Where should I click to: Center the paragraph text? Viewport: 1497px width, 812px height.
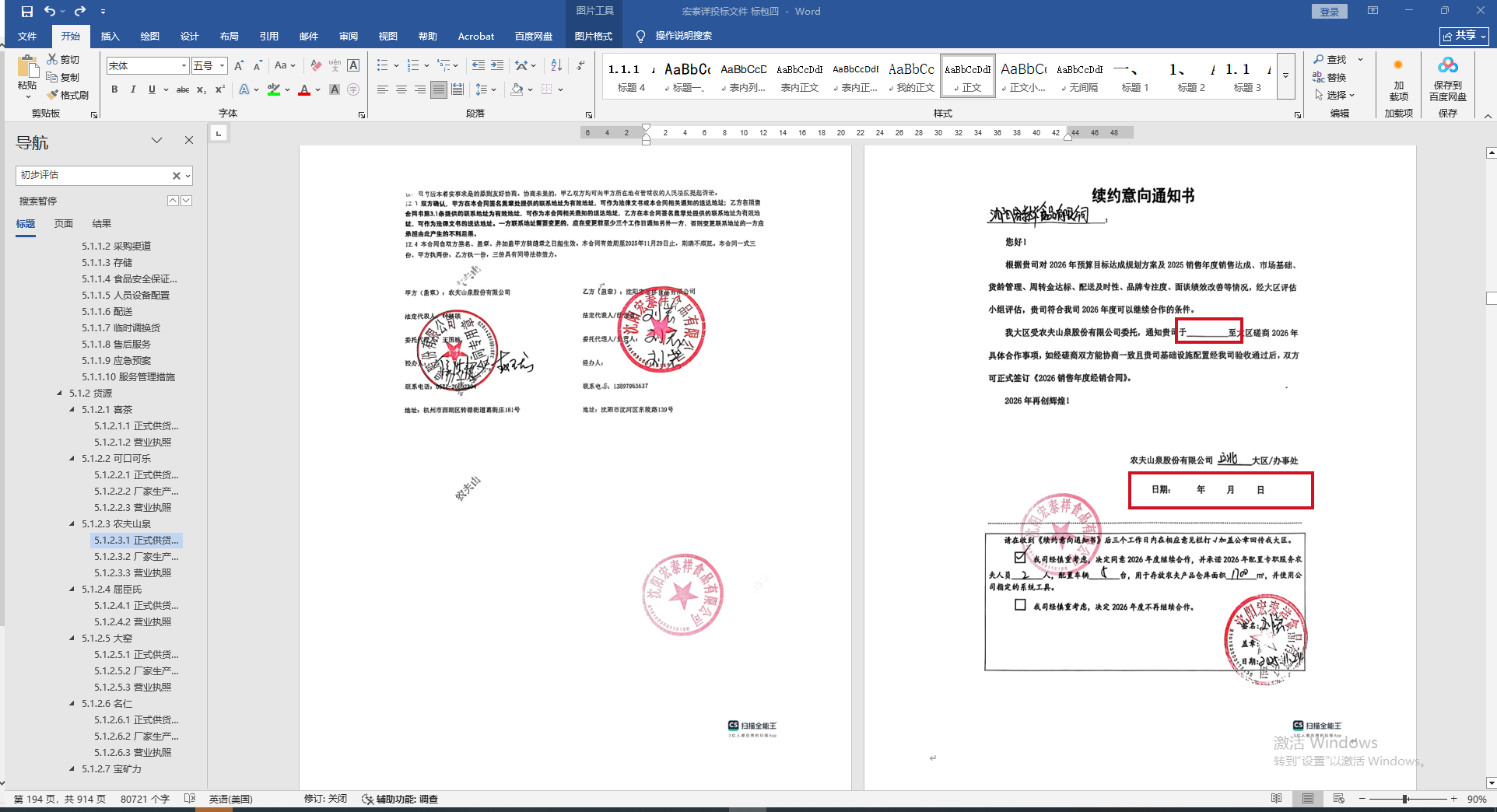click(401, 89)
